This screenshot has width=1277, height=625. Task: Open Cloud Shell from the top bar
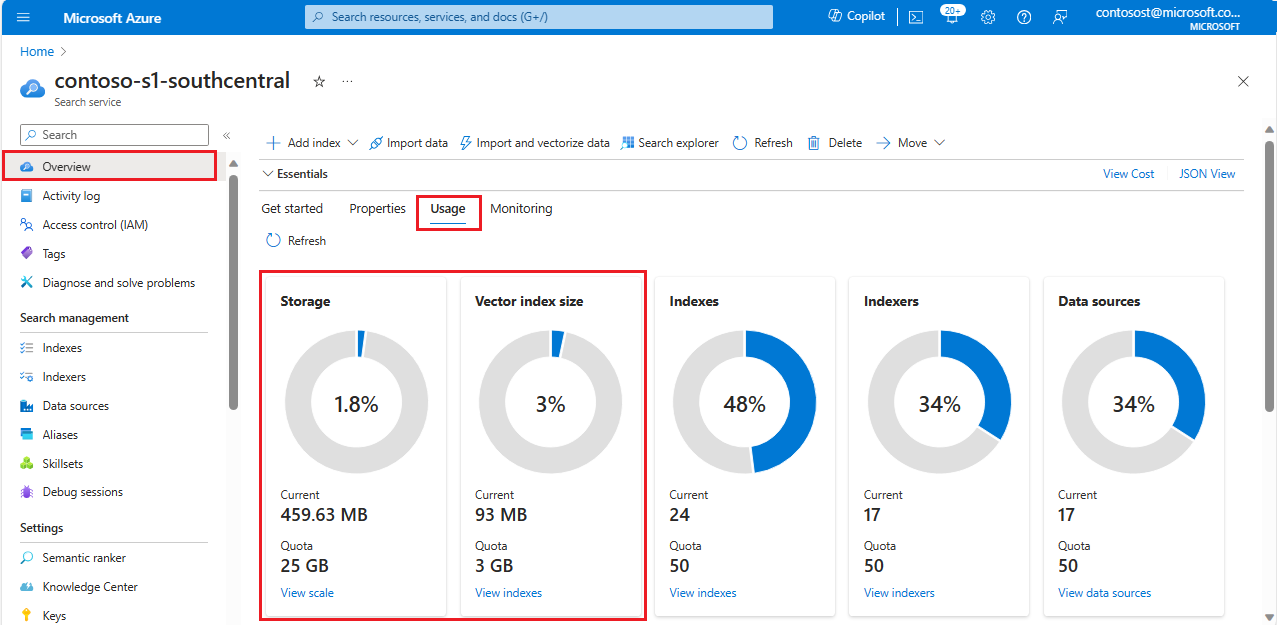coord(916,17)
